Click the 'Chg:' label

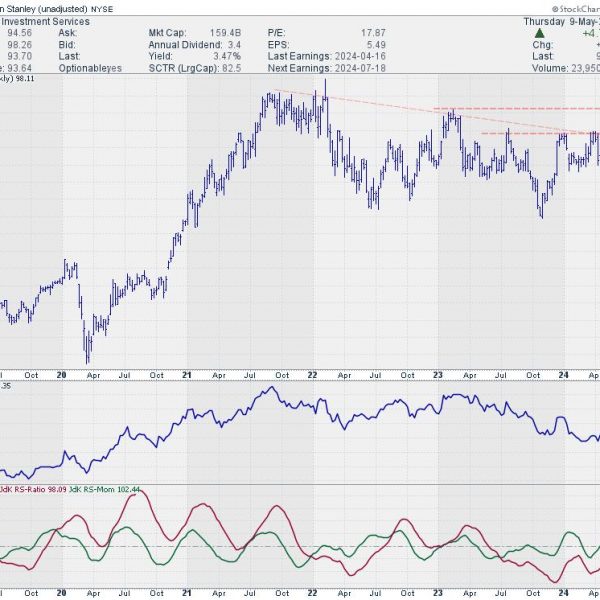(543, 45)
